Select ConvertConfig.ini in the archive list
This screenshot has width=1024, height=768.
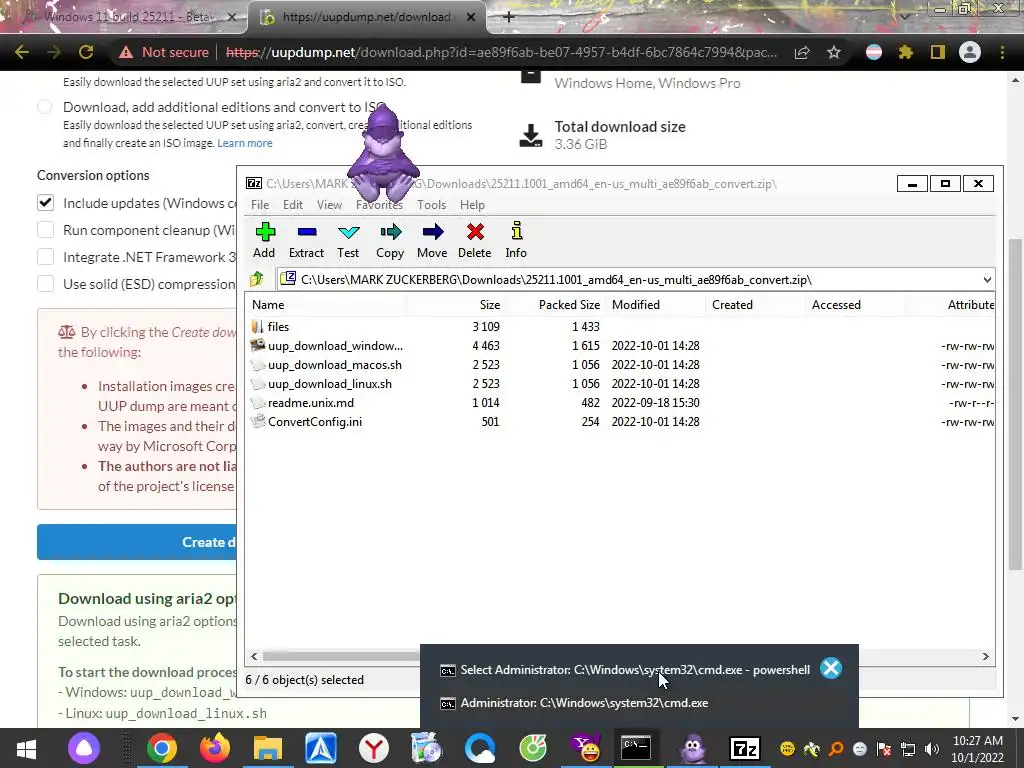pos(620,421)
